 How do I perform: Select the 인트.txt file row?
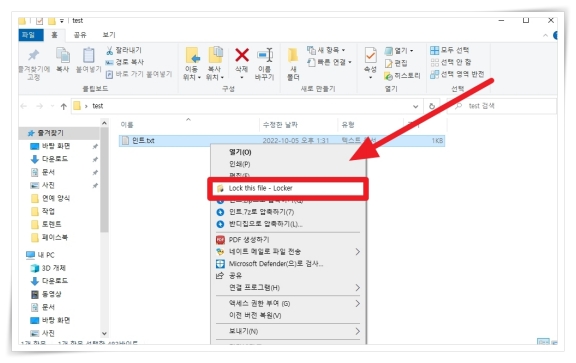pos(282,140)
